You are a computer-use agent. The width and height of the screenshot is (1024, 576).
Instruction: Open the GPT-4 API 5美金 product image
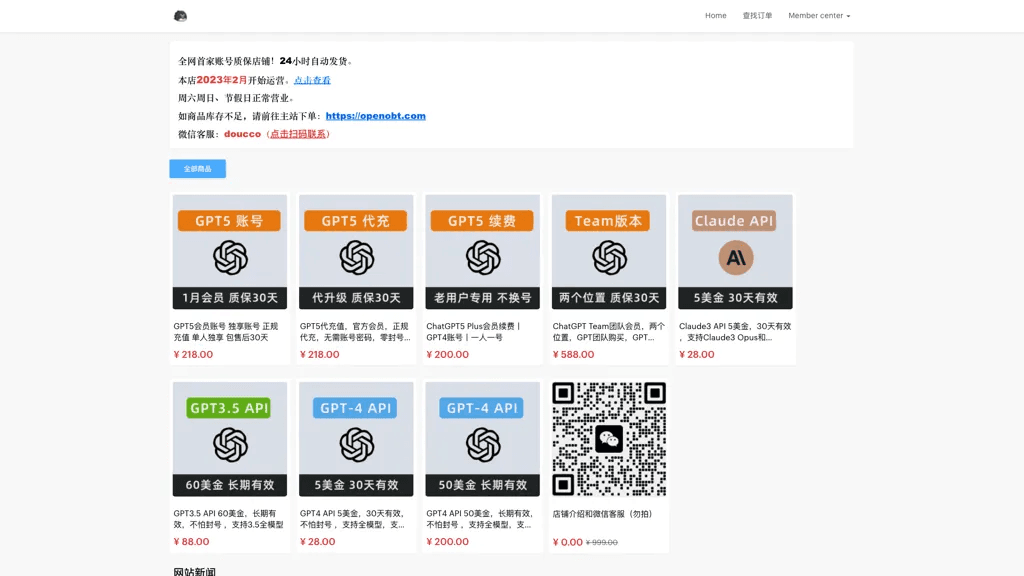(x=356, y=439)
